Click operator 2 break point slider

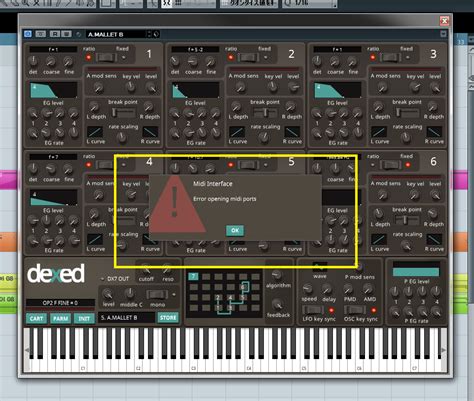tap(265, 113)
